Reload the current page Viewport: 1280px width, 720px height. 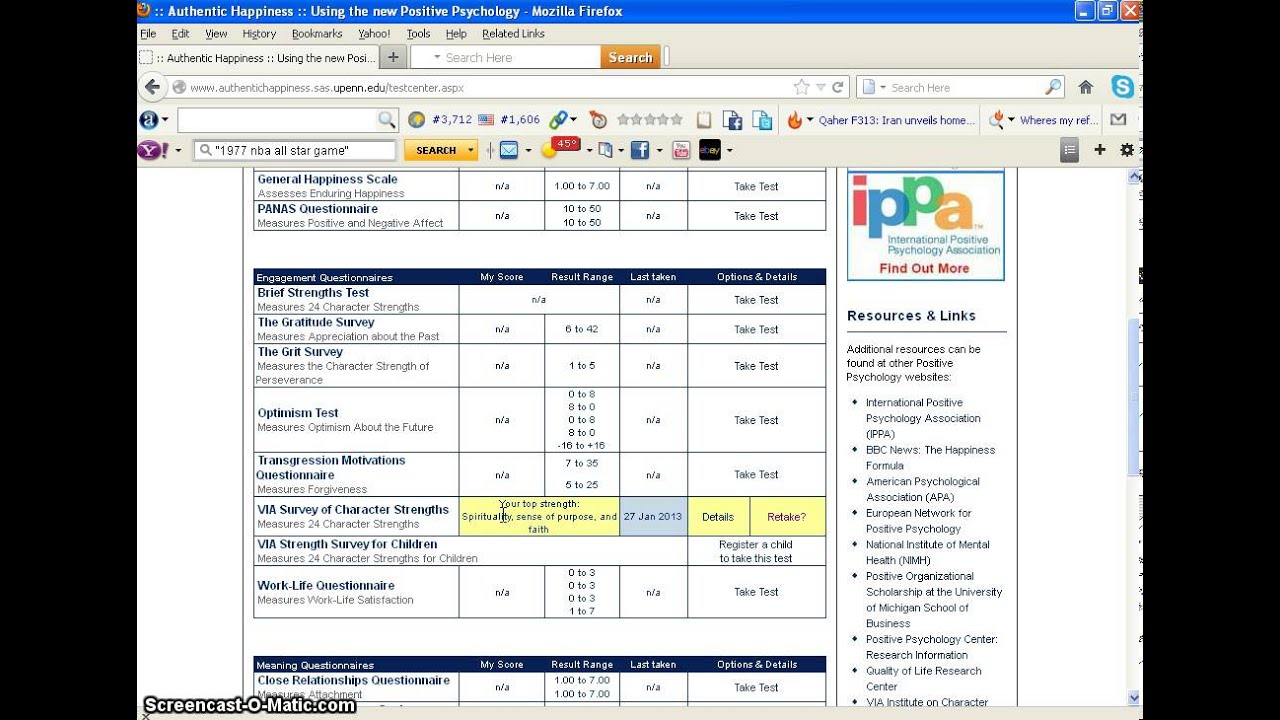point(838,87)
